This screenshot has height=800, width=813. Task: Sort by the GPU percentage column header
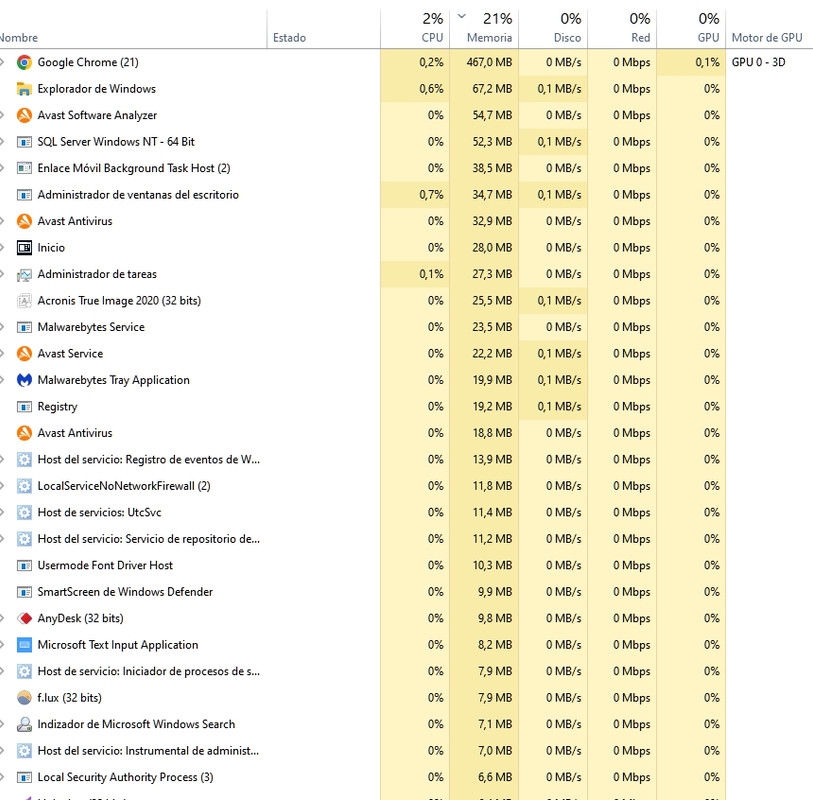tap(691, 29)
